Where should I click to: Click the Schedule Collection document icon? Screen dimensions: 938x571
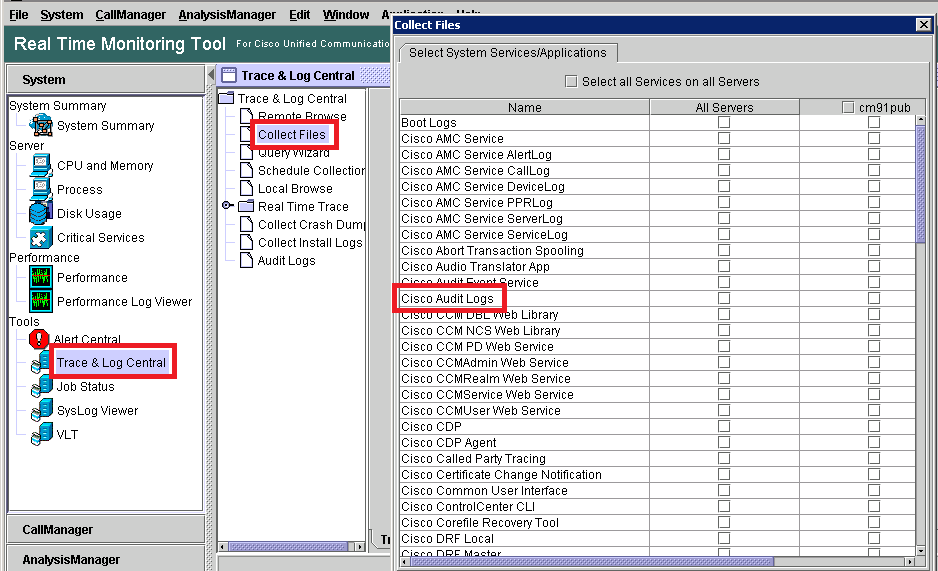coord(246,170)
